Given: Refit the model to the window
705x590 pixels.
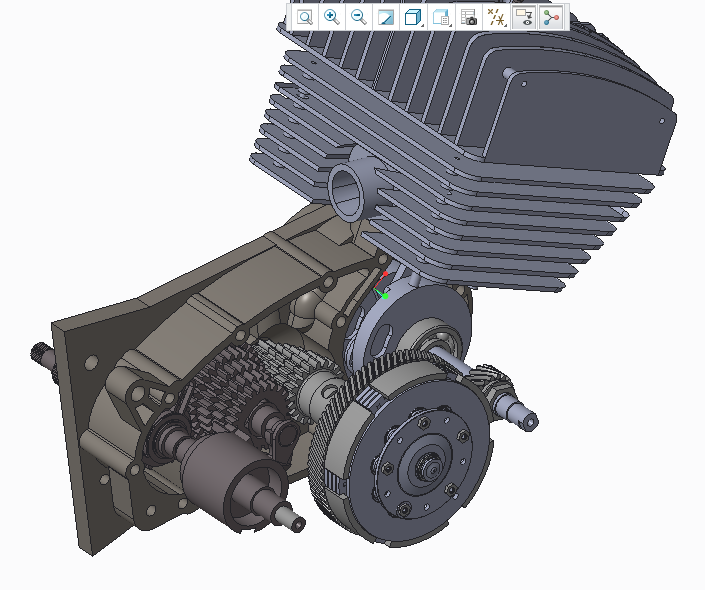Looking at the screenshot, I should [x=305, y=18].
